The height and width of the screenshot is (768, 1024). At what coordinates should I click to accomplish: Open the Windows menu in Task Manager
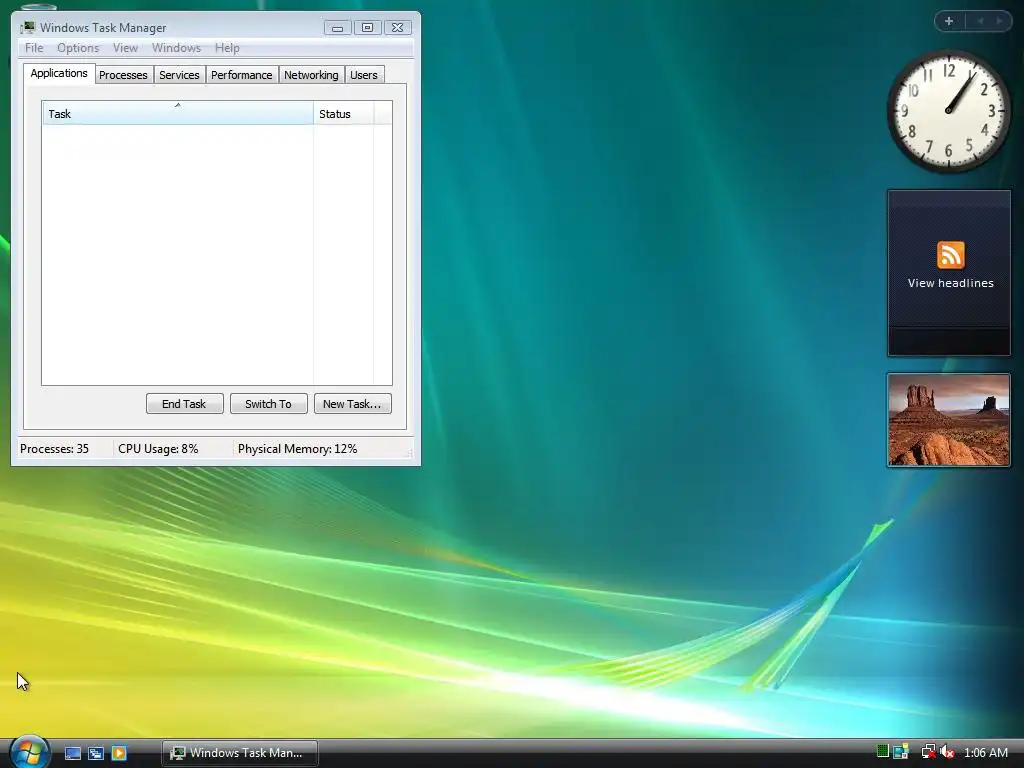[x=176, y=48]
